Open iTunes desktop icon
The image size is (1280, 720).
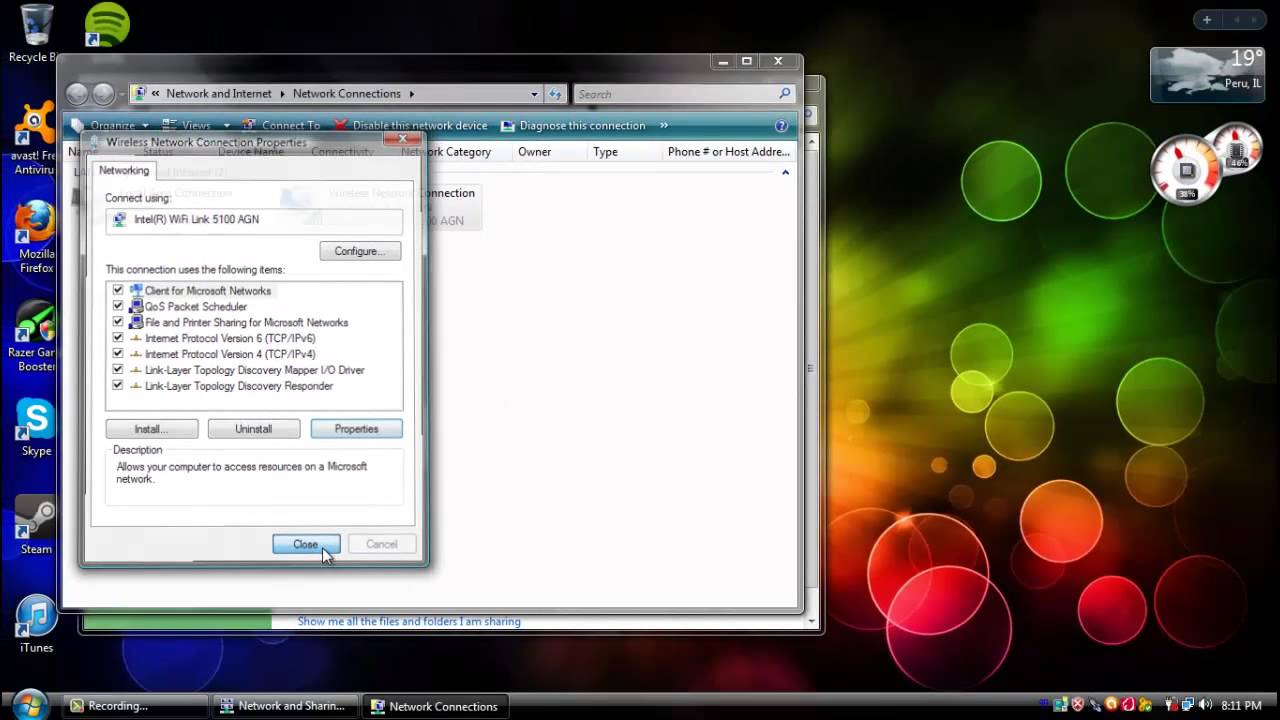[x=36, y=617]
